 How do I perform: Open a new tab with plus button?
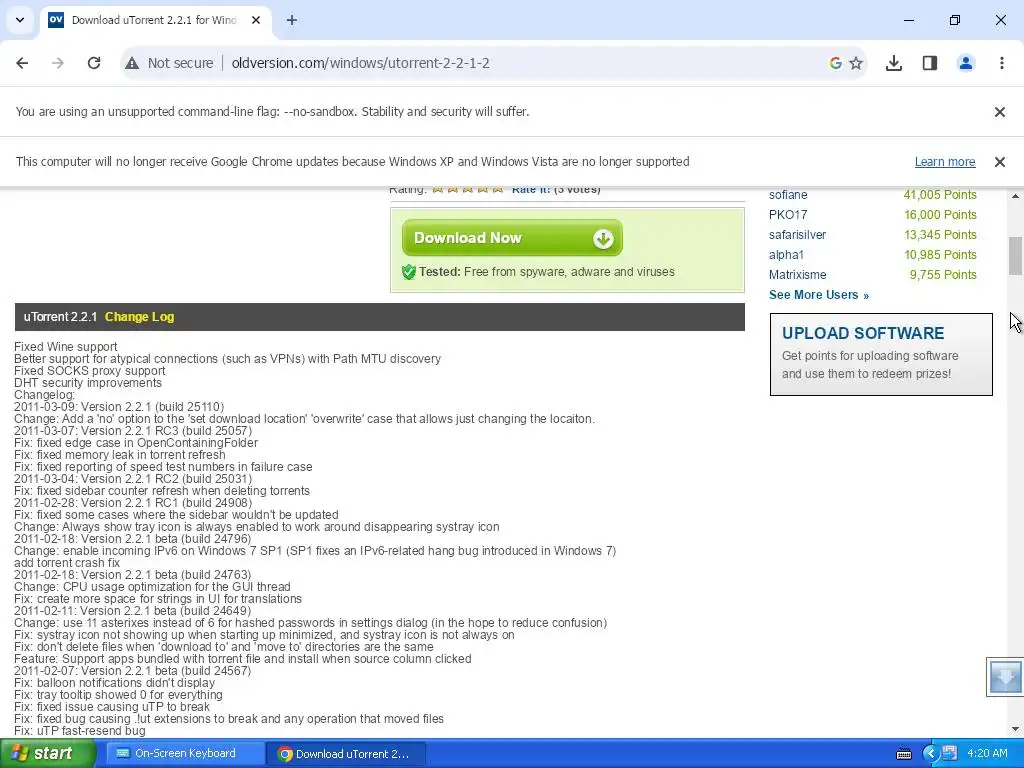[292, 20]
